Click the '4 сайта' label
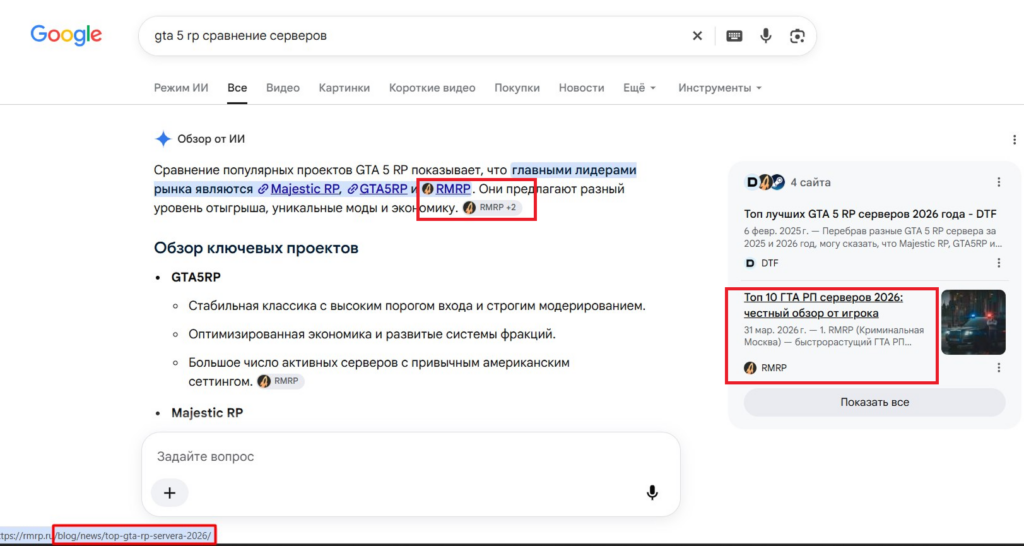 pyautogui.click(x=810, y=182)
